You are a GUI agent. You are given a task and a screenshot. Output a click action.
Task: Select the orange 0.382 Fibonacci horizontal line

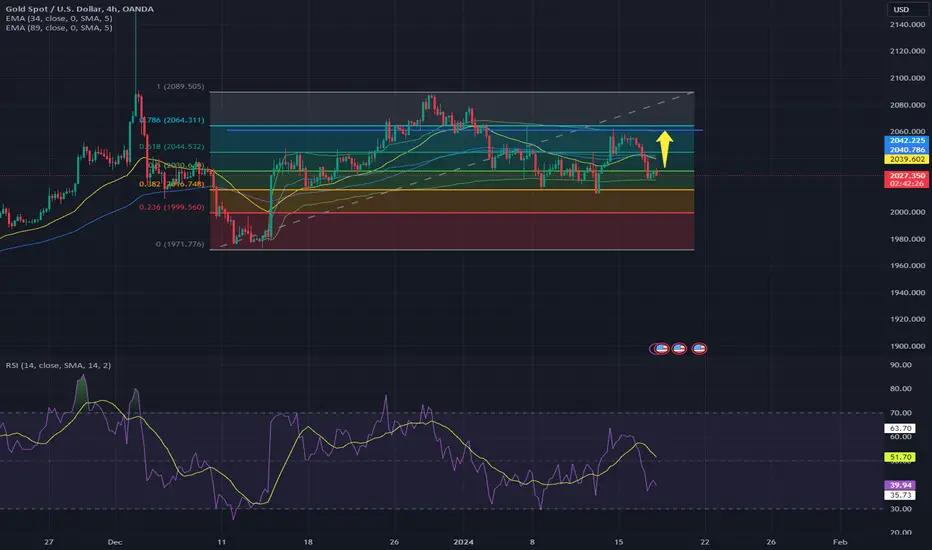452,190
